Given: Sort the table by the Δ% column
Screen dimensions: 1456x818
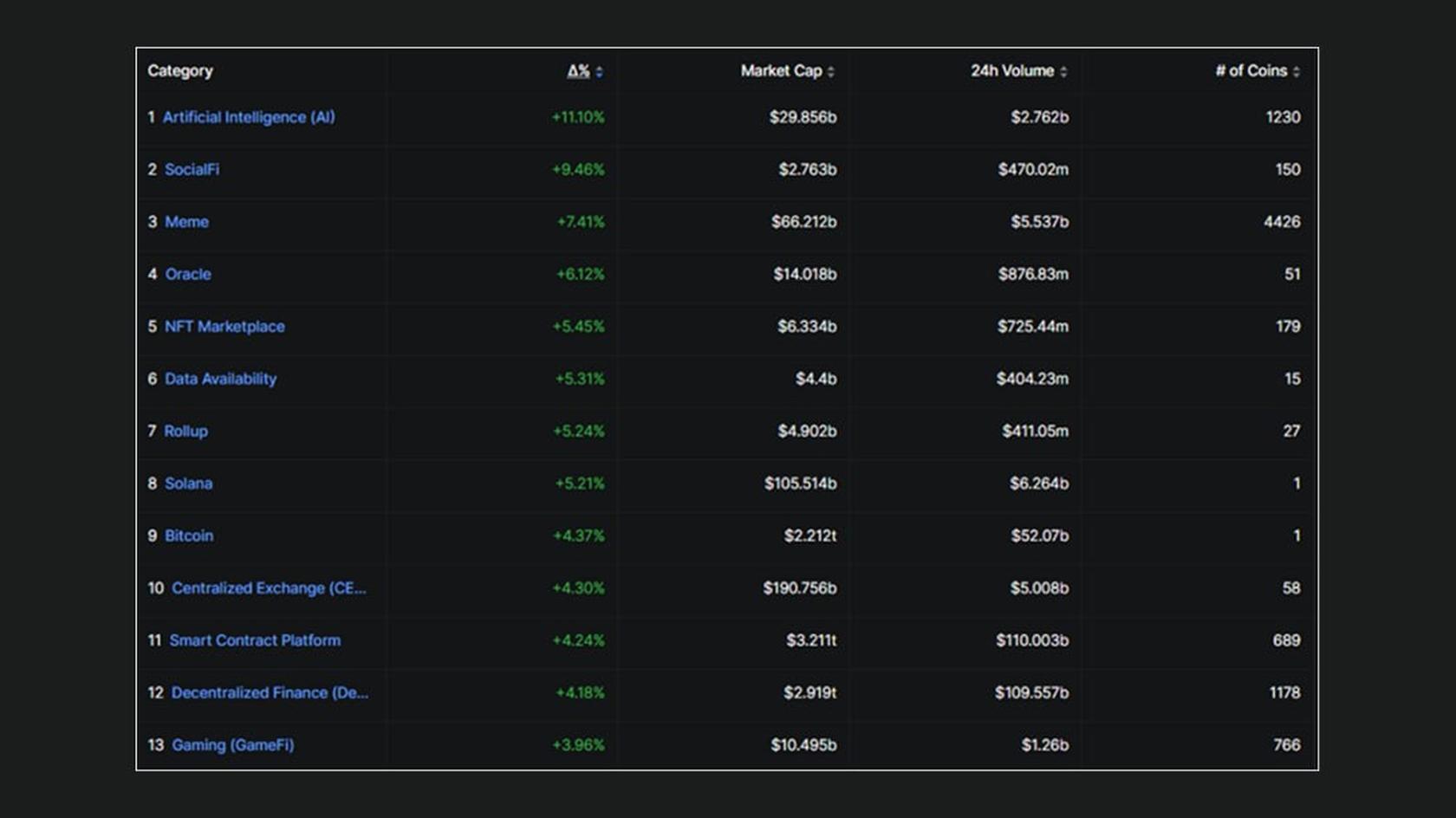Looking at the screenshot, I should point(581,72).
